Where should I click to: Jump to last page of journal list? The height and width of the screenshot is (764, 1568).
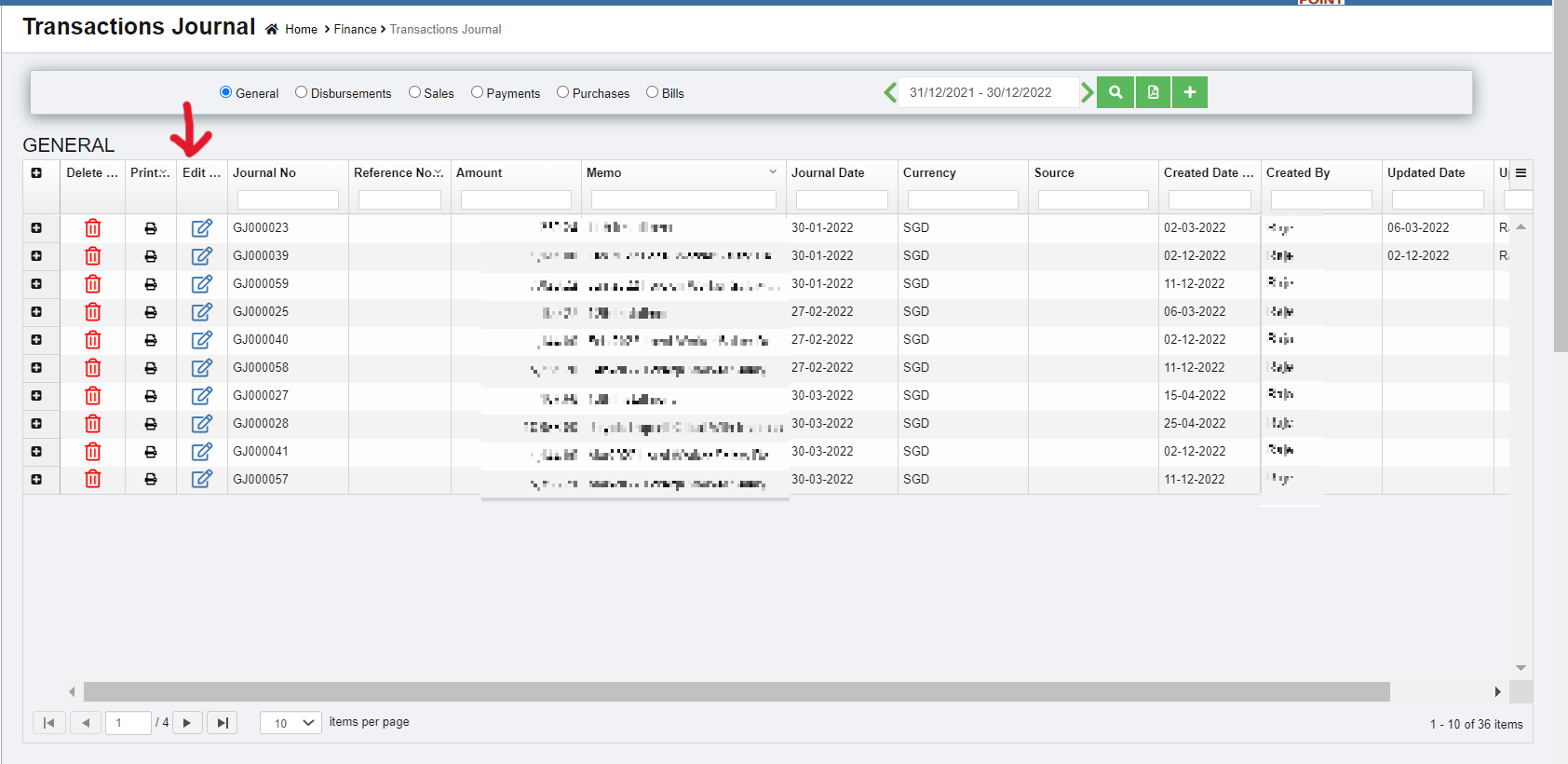point(222,723)
